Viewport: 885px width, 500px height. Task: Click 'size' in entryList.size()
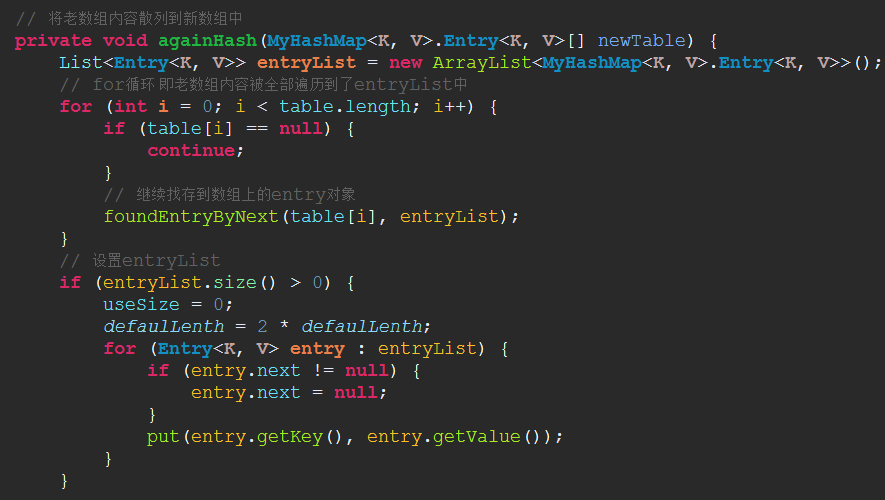235,283
